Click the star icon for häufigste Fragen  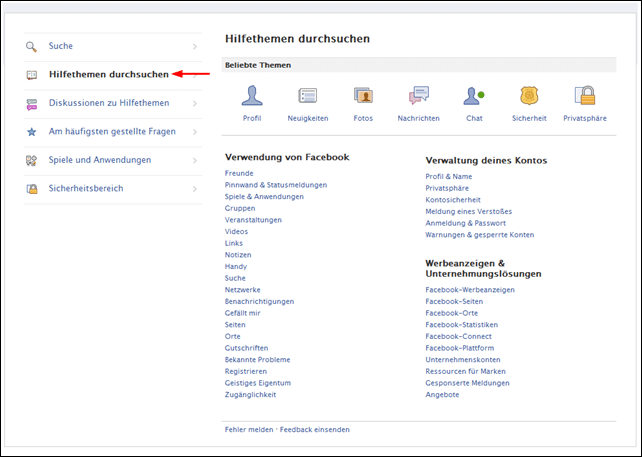tap(32, 132)
